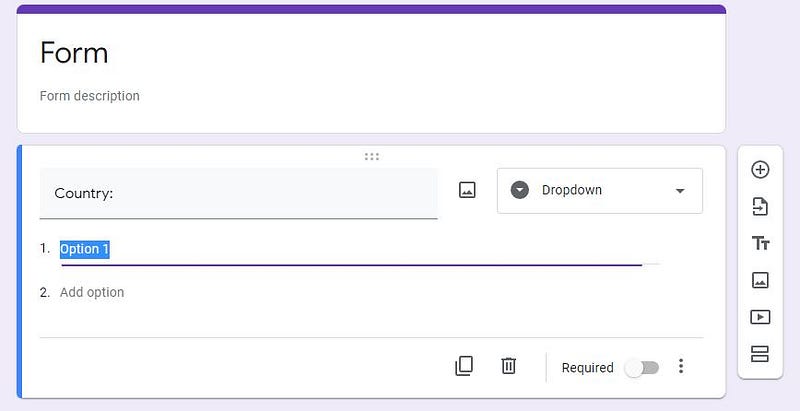800x411 pixels.
Task: Click the drag handle above question
Action: pos(372,156)
